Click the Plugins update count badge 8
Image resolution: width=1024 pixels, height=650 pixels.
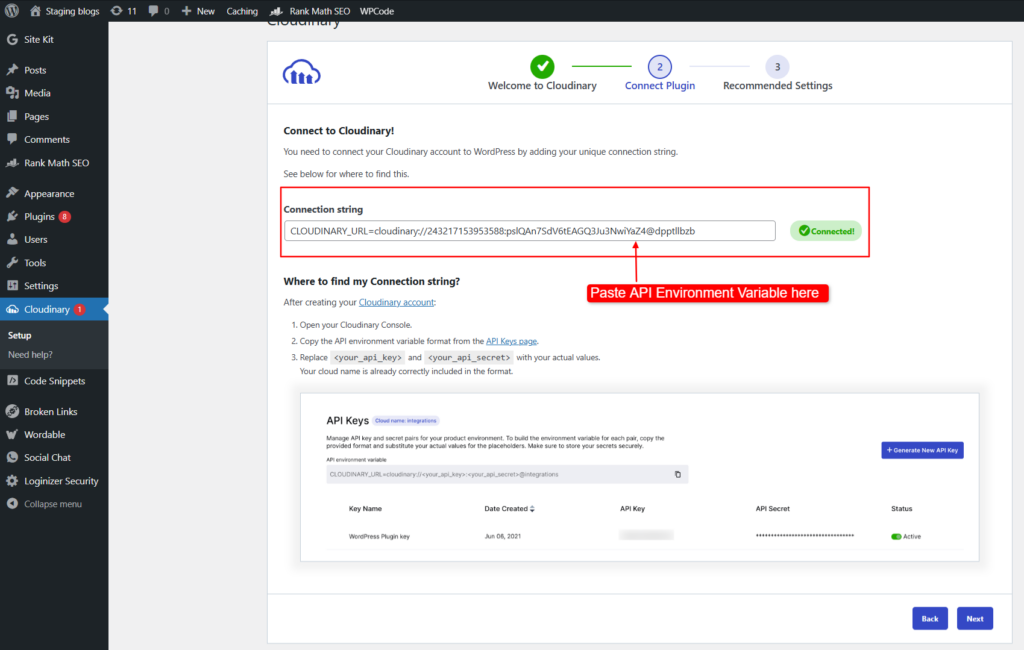pyautogui.click(x=65, y=216)
